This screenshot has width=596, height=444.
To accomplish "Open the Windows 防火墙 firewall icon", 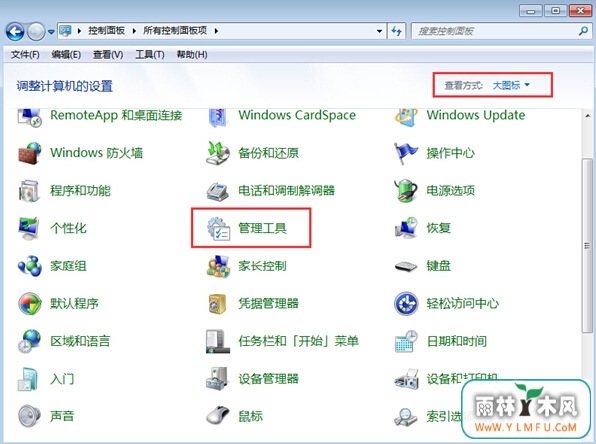I will click(30, 153).
